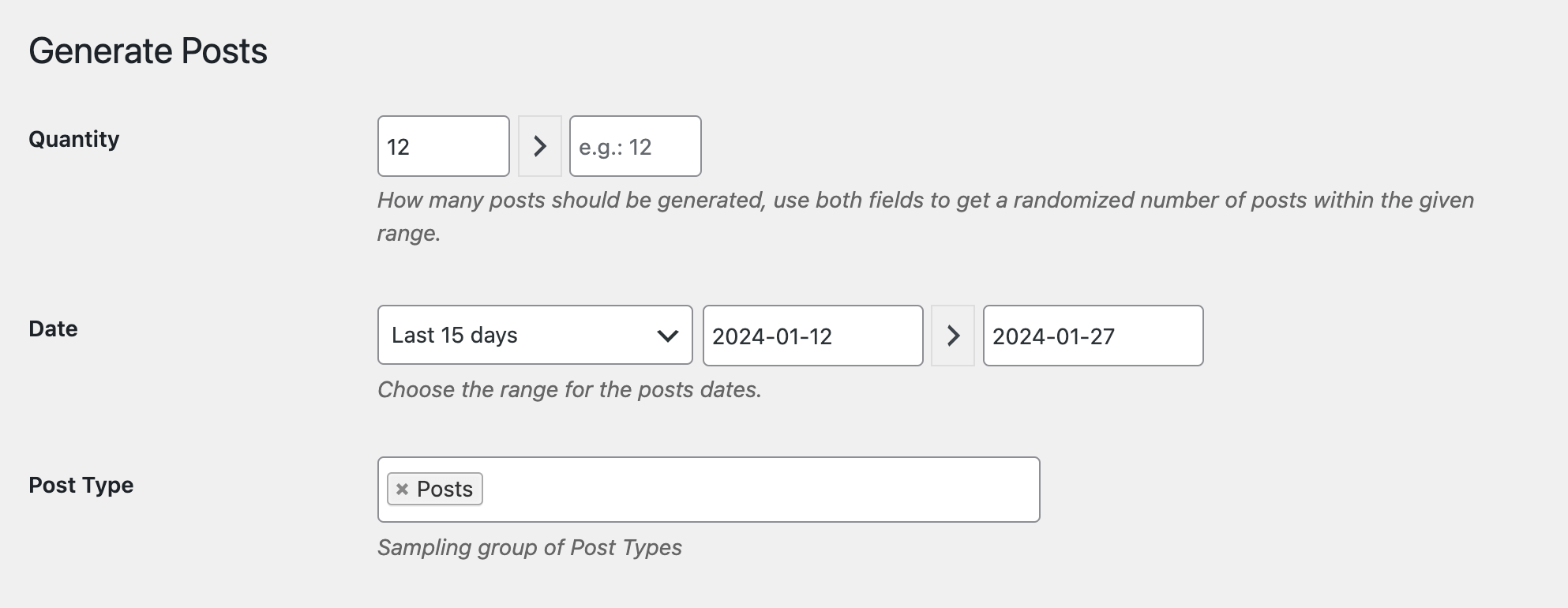This screenshot has width=1568, height=608.
Task: Click the Post Type label
Action: pyautogui.click(x=81, y=485)
